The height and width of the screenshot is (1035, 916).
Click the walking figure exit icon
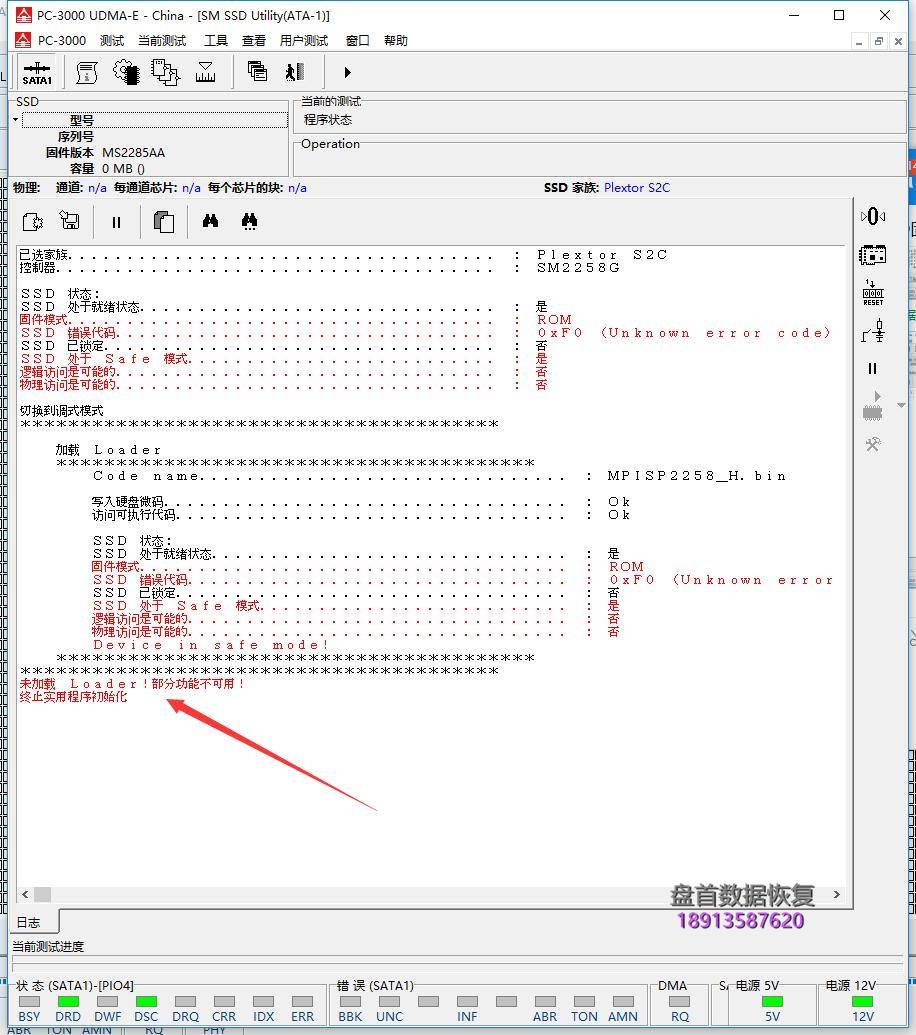[x=294, y=72]
